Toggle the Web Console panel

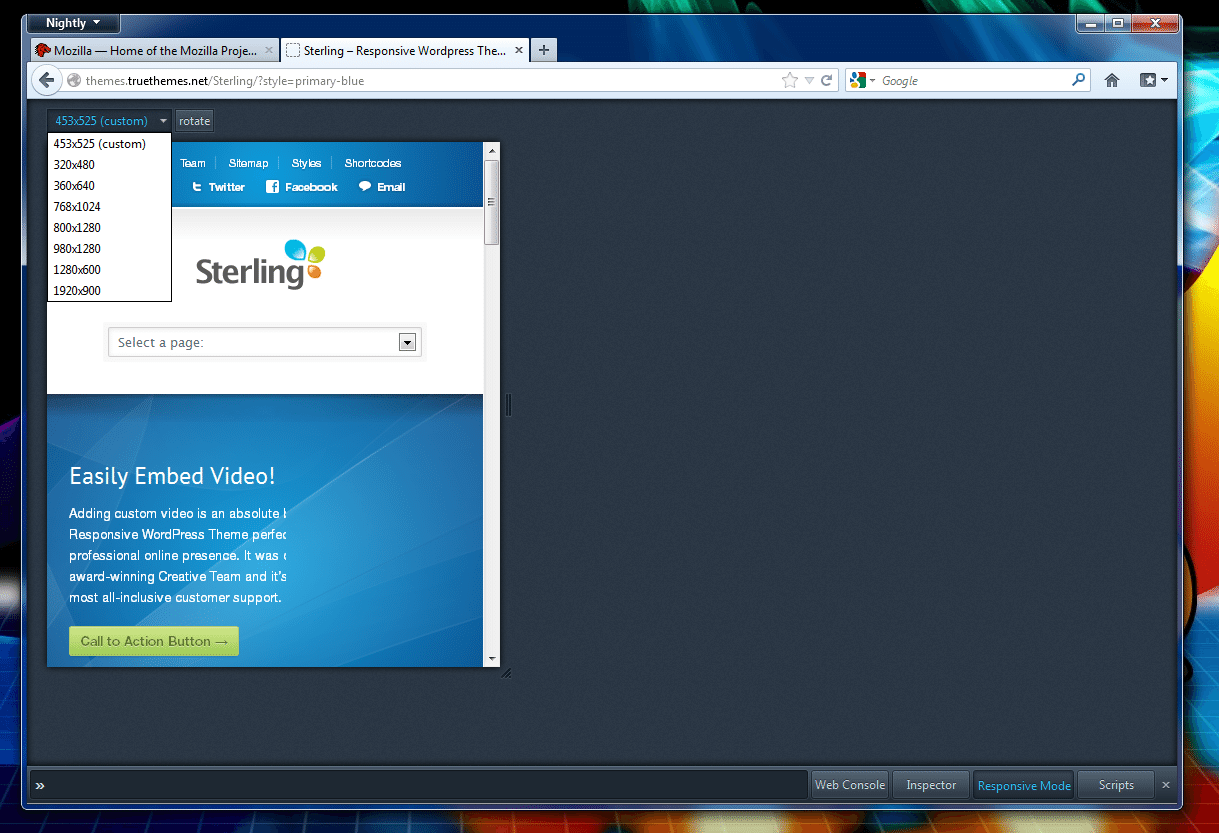849,785
